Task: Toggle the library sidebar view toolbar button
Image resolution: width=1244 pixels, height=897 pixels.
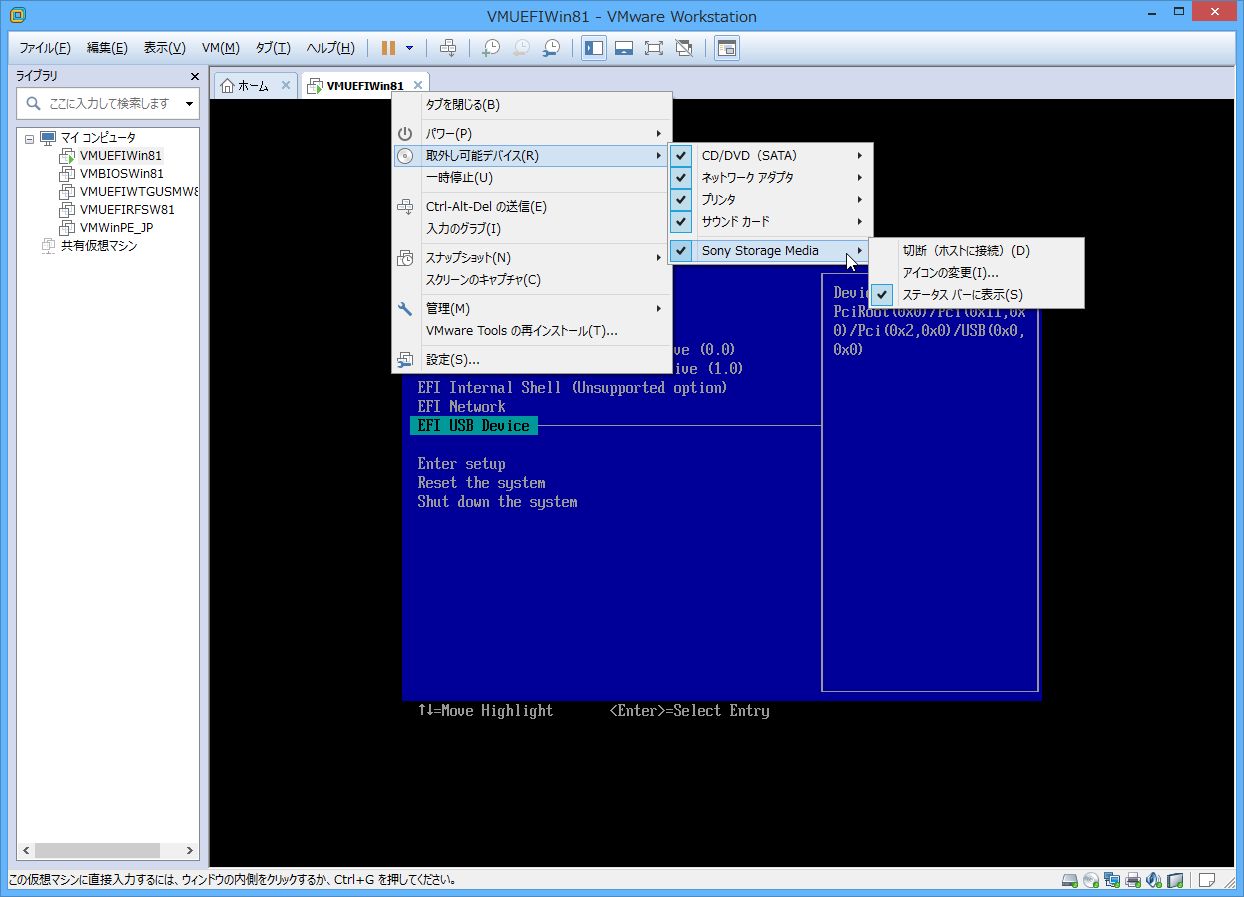Action: coord(594,48)
